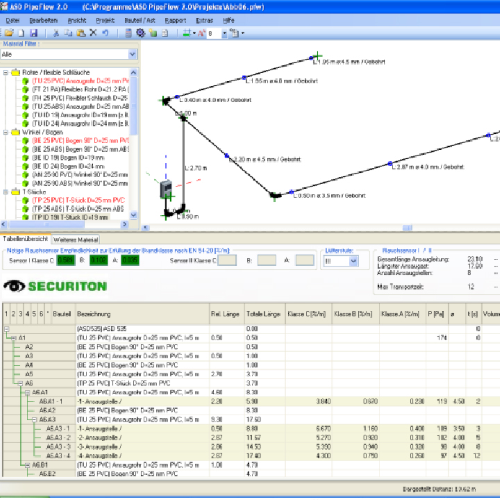Click the Undo arrow icon
The height and width of the screenshot is (500, 500).
105,33
